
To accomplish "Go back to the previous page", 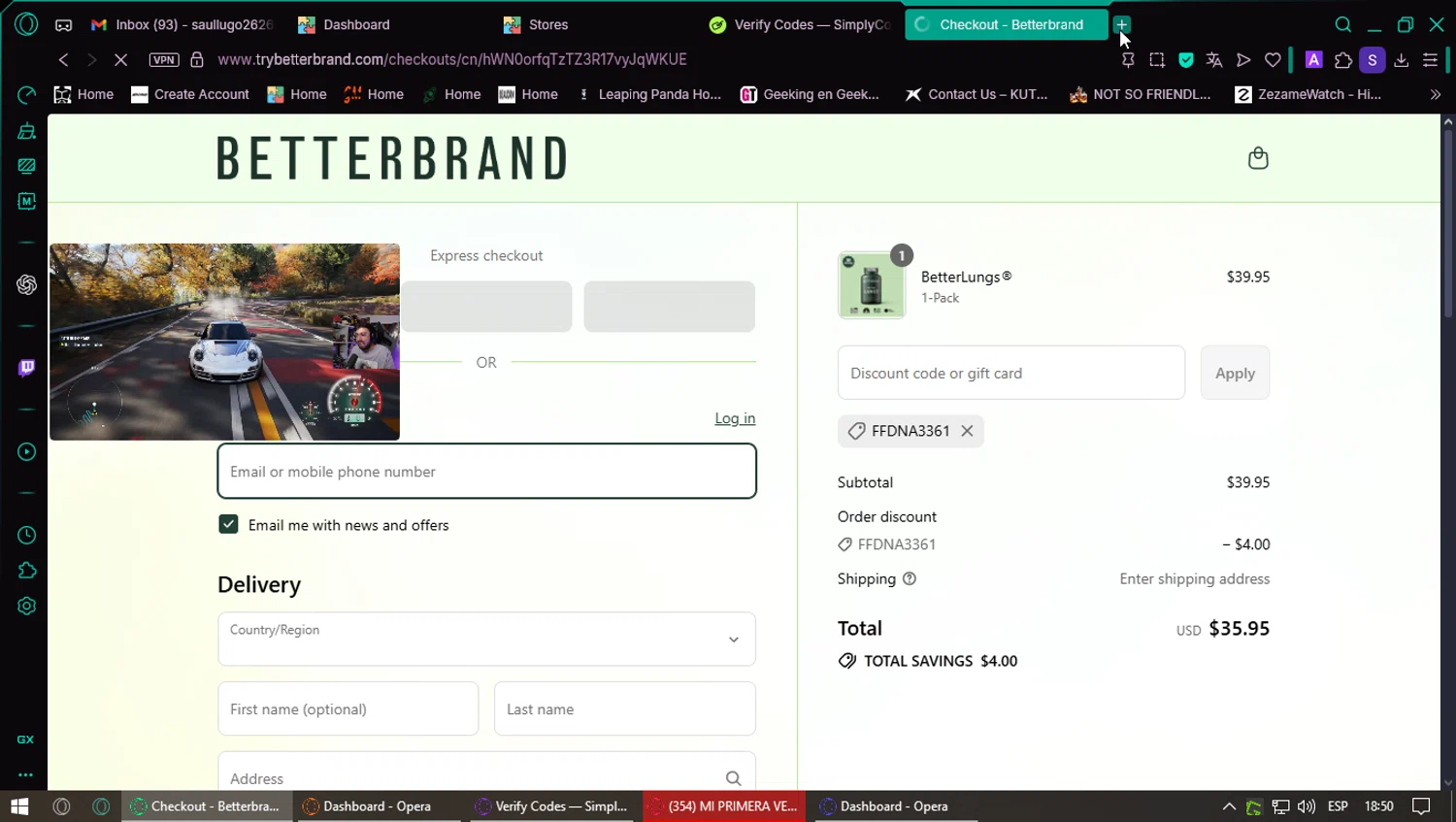I will tap(63, 59).
